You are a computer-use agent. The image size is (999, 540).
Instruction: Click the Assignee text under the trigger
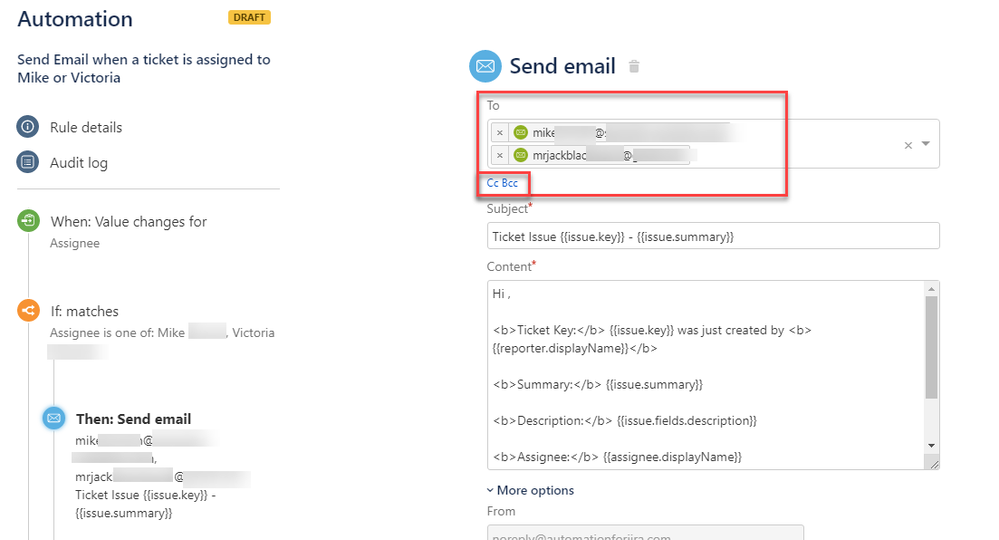click(75, 243)
